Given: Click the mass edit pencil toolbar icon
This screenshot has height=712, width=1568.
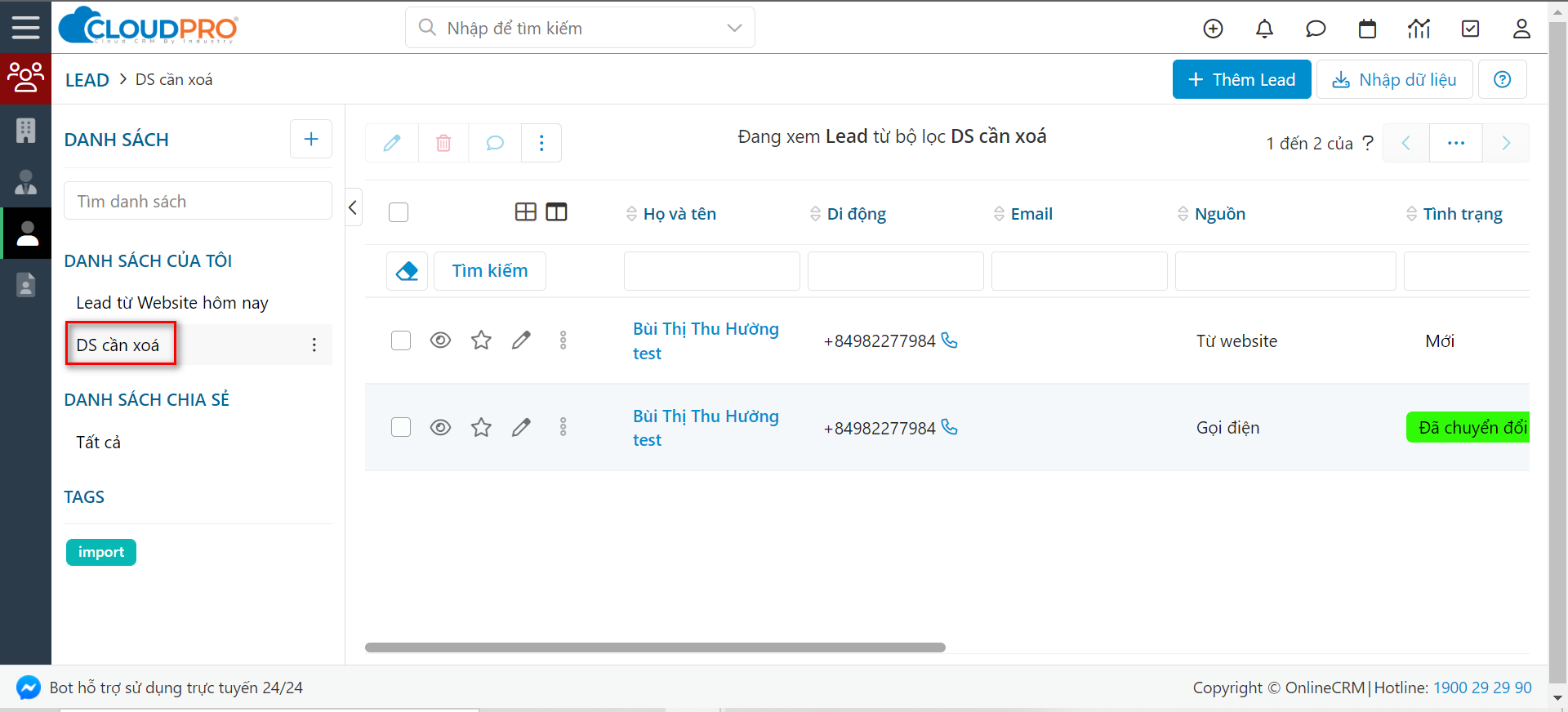Looking at the screenshot, I should [392, 143].
